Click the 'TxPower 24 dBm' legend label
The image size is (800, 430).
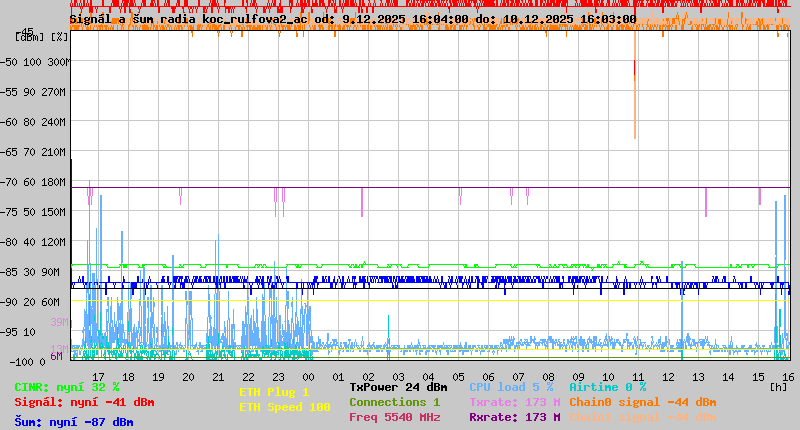pyautogui.click(x=398, y=387)
